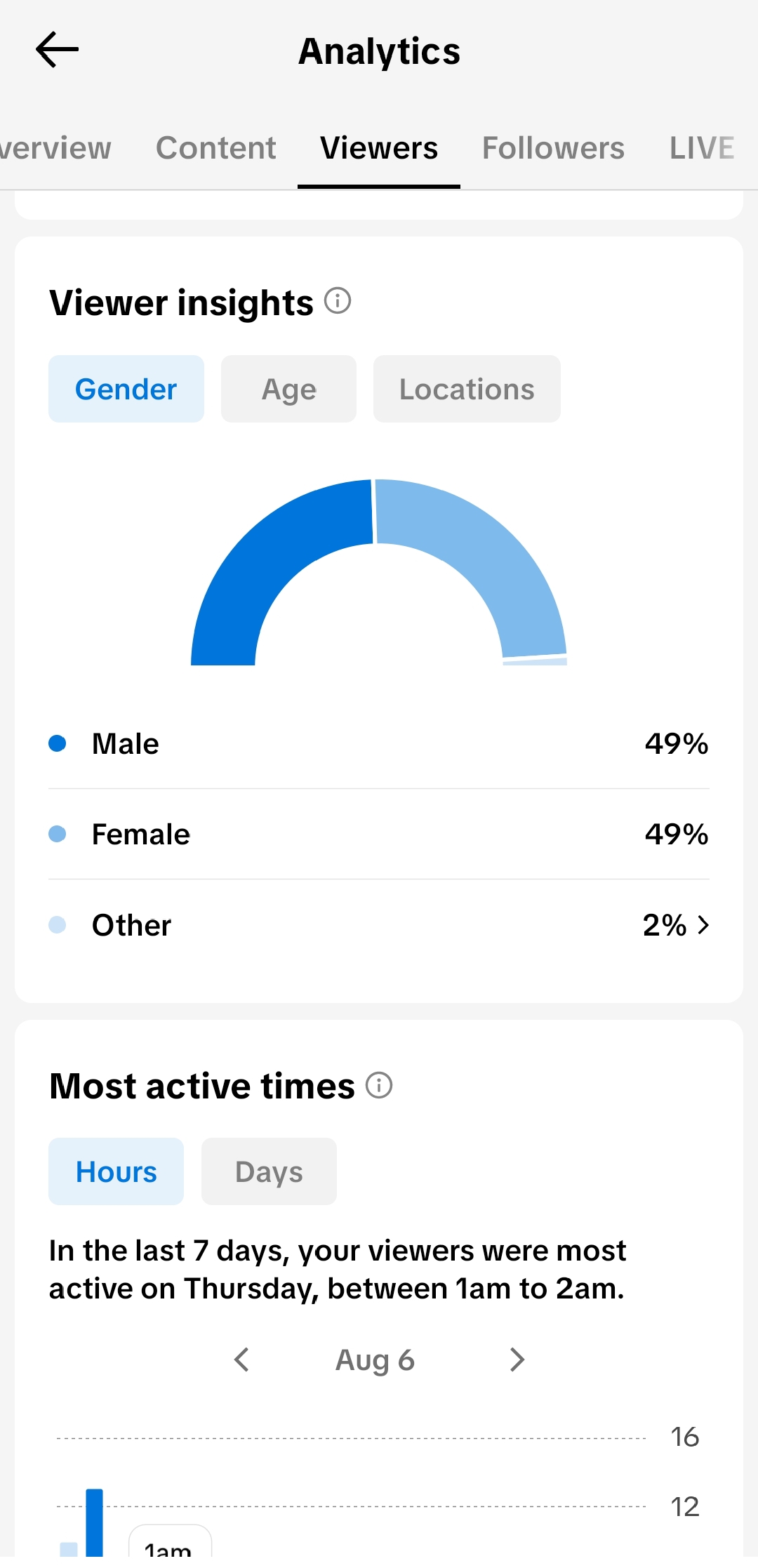The width and height of the screenshot is (758, 1568).
Task: Select the Age filter chip
Action: click(x=288, y=389)
